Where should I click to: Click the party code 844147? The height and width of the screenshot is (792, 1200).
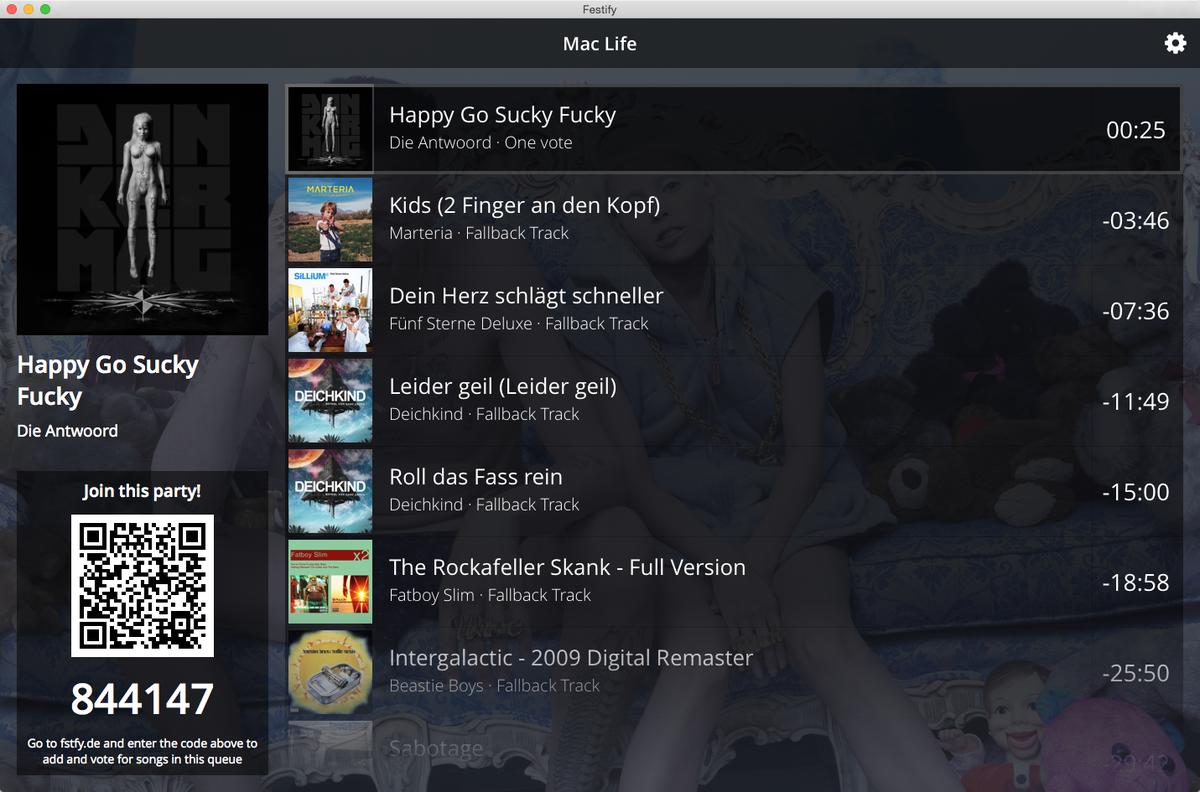click(142, 699)
